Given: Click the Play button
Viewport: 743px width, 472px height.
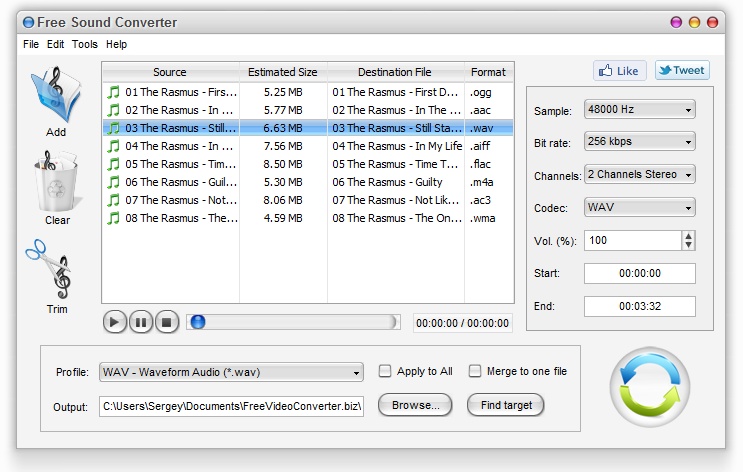Looking at the screenshot, I should click(x=114, y=323).
